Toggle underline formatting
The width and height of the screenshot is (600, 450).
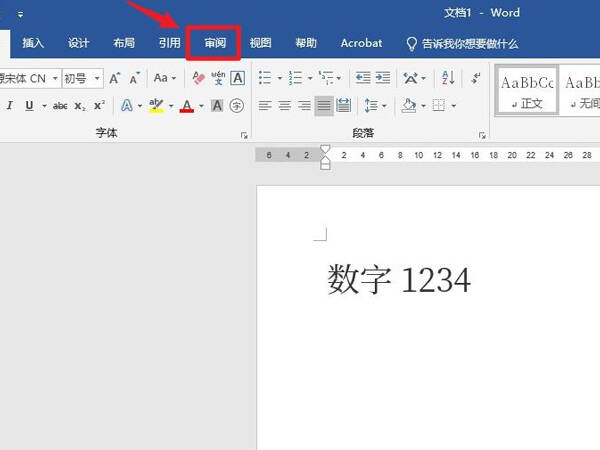tap(29, 106)
